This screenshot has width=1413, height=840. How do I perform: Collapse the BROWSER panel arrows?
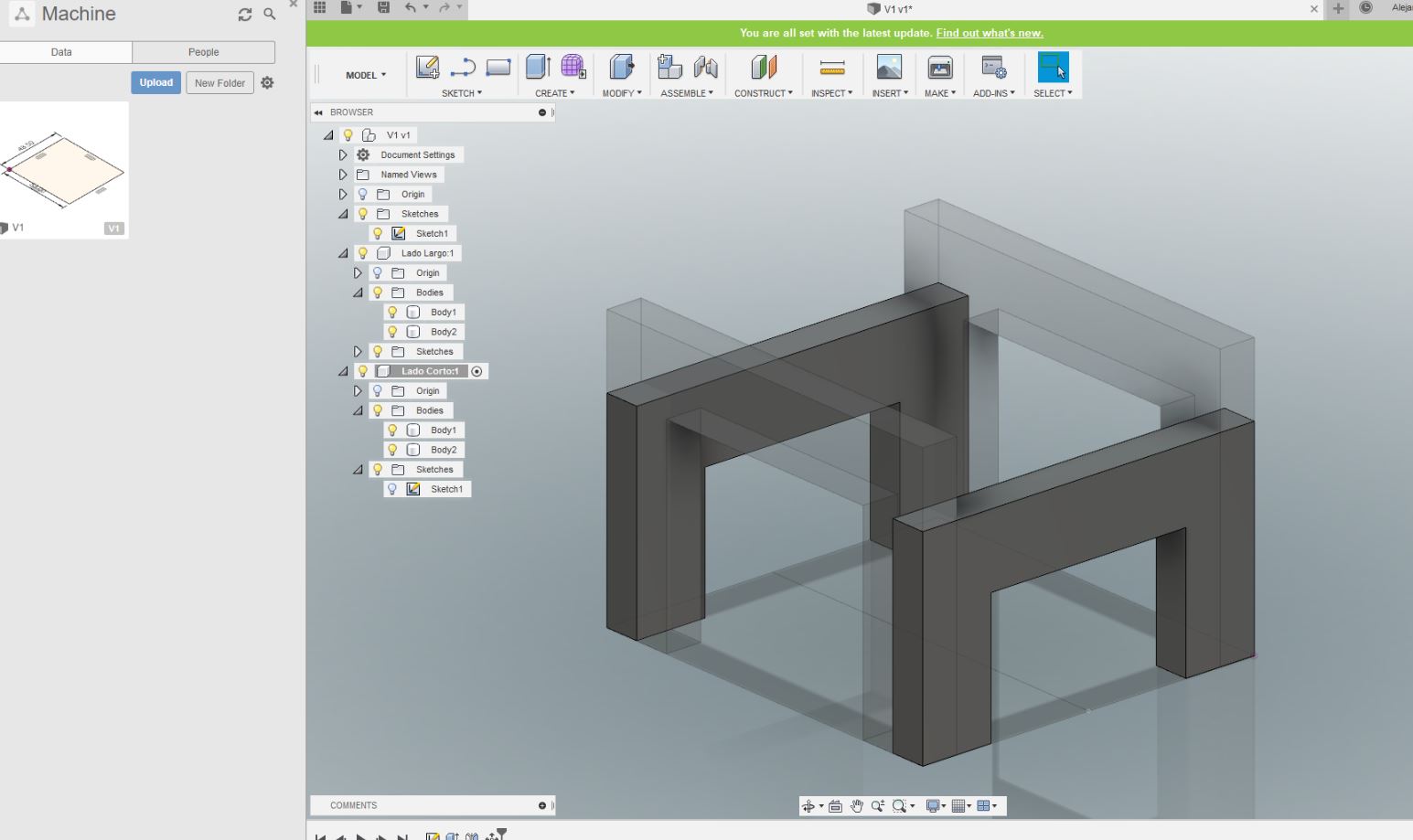pos(318,112)
